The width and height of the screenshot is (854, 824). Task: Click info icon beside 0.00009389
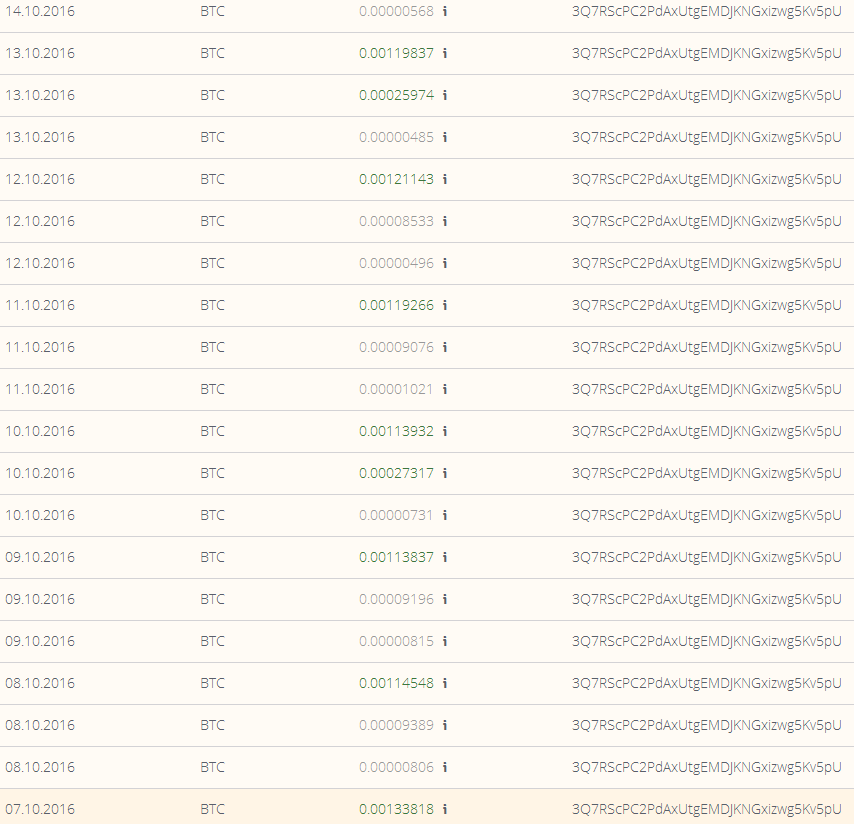tap(445, 724)
